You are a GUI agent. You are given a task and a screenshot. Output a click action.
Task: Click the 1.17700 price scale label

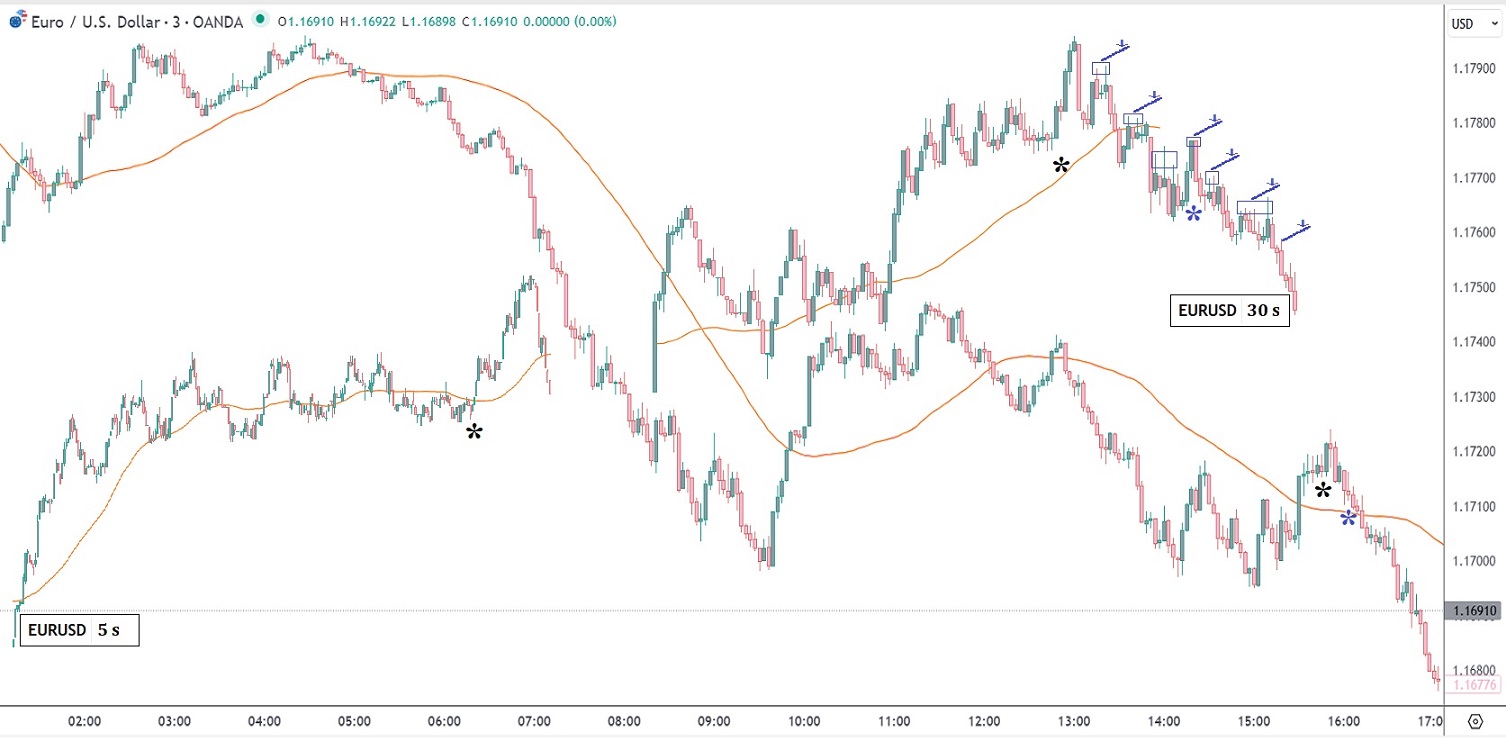coord(1474,178)
